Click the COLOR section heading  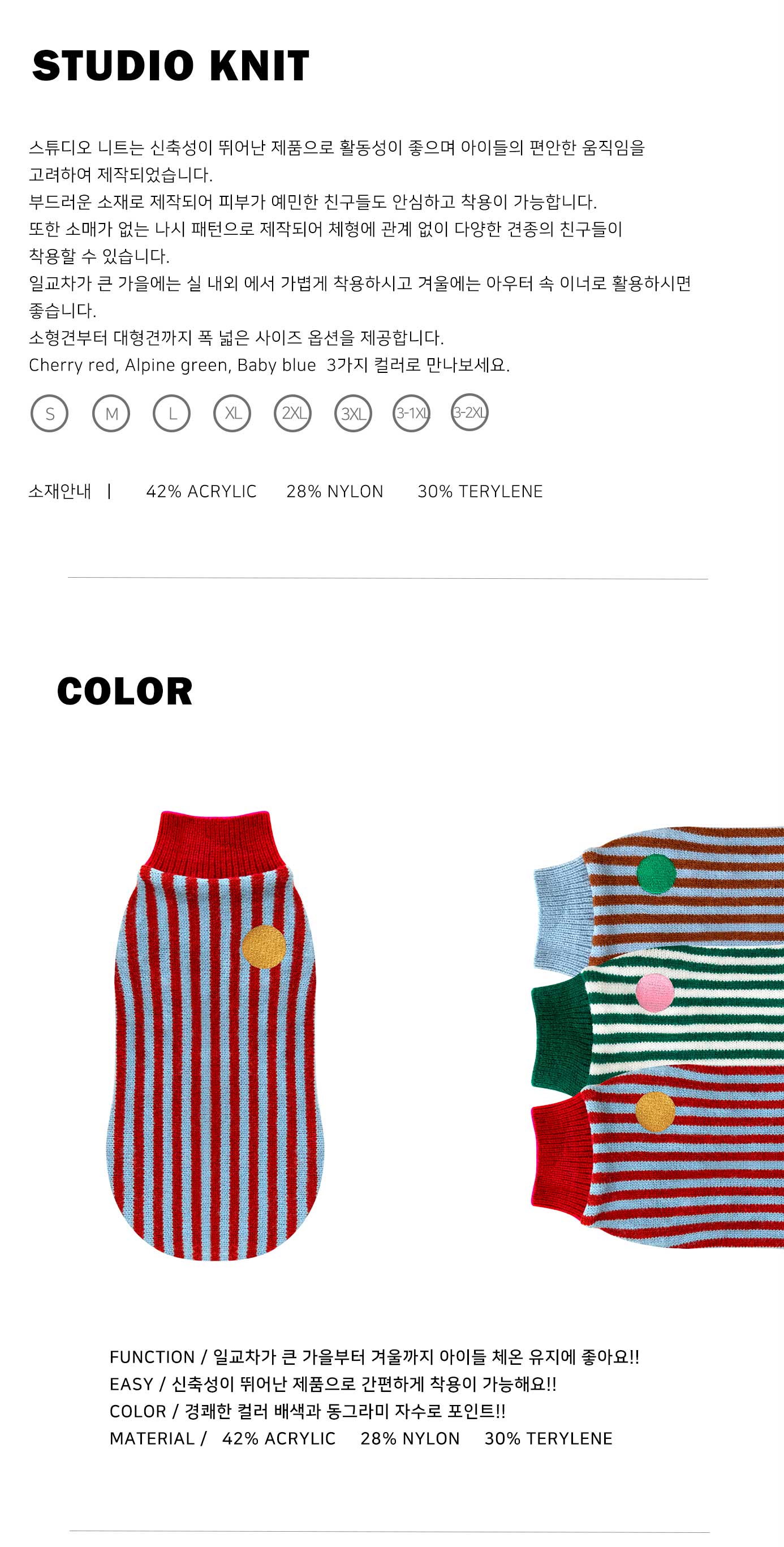pos(125,691)
